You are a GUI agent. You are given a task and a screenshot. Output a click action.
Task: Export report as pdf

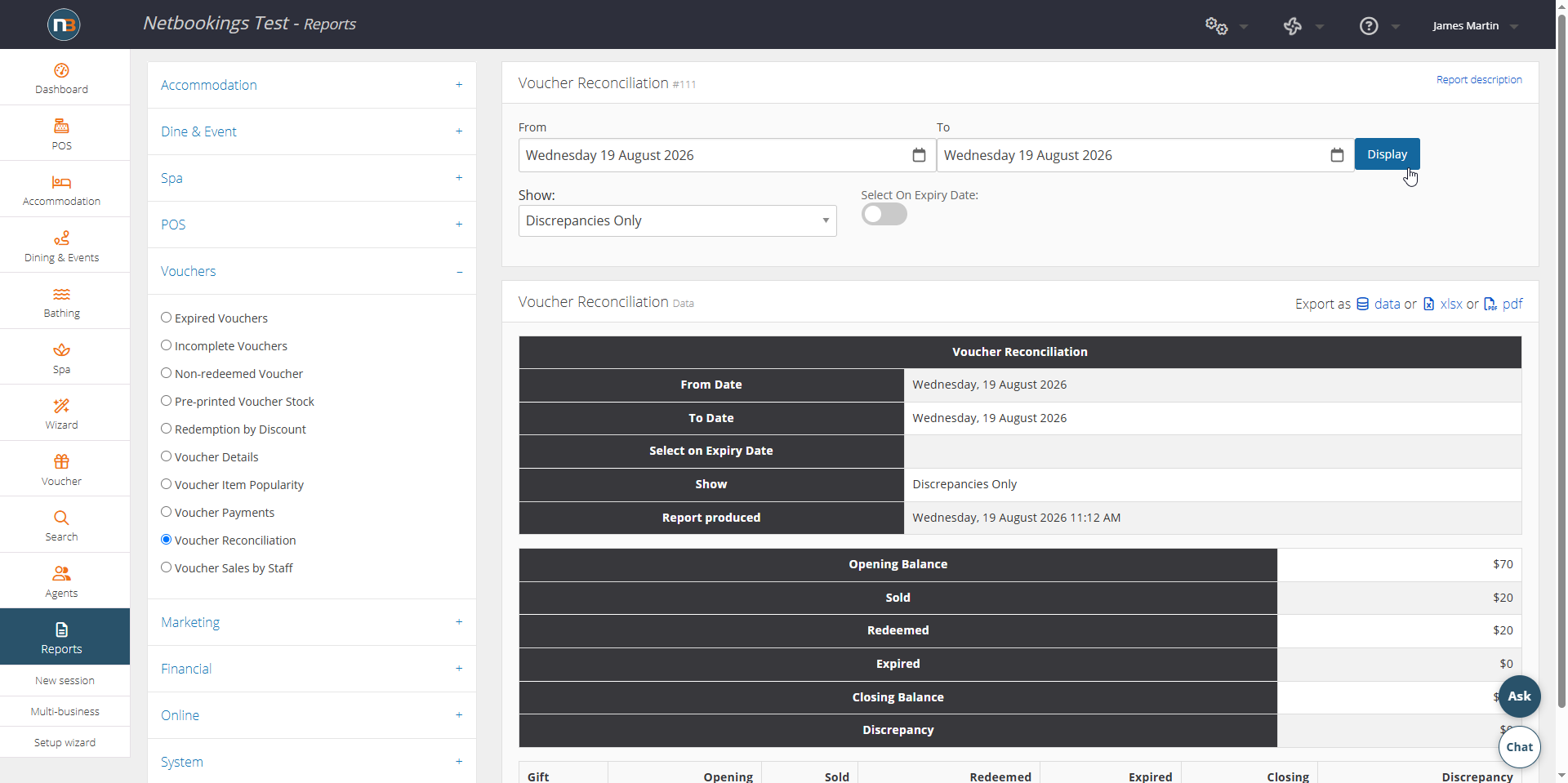click(x=1503, y=304)
